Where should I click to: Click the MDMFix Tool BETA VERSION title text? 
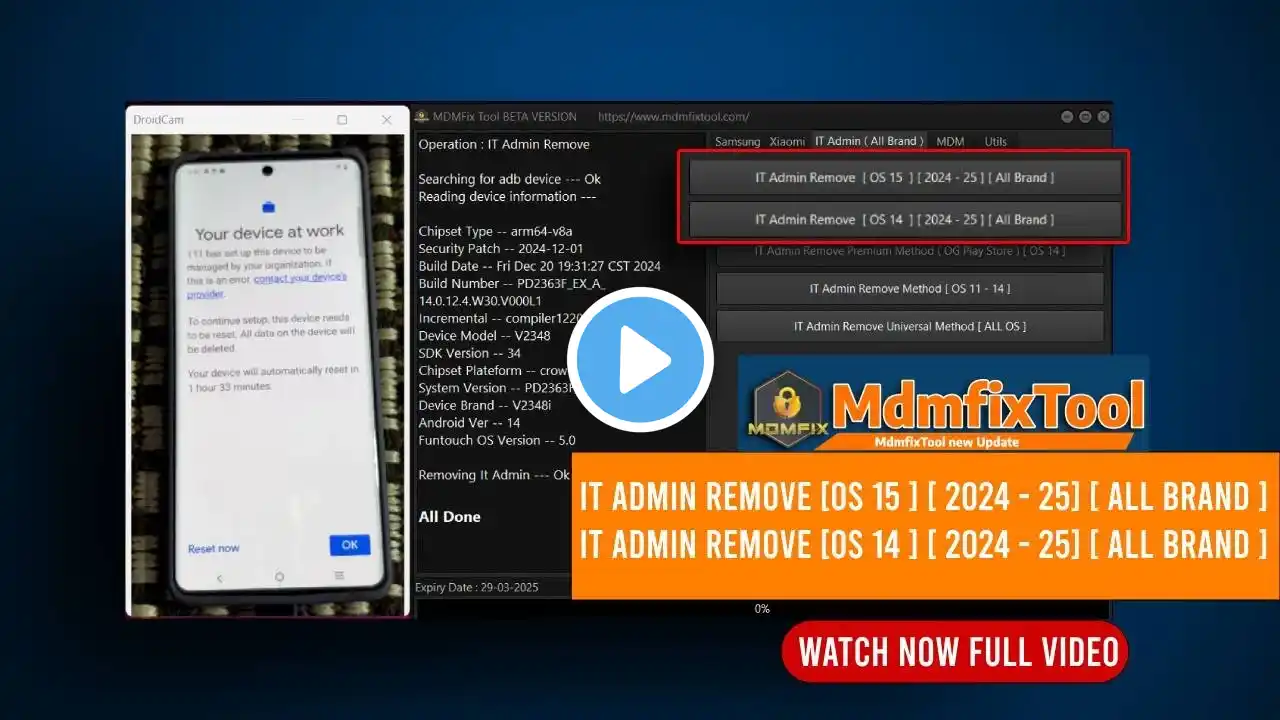point(505,117)
